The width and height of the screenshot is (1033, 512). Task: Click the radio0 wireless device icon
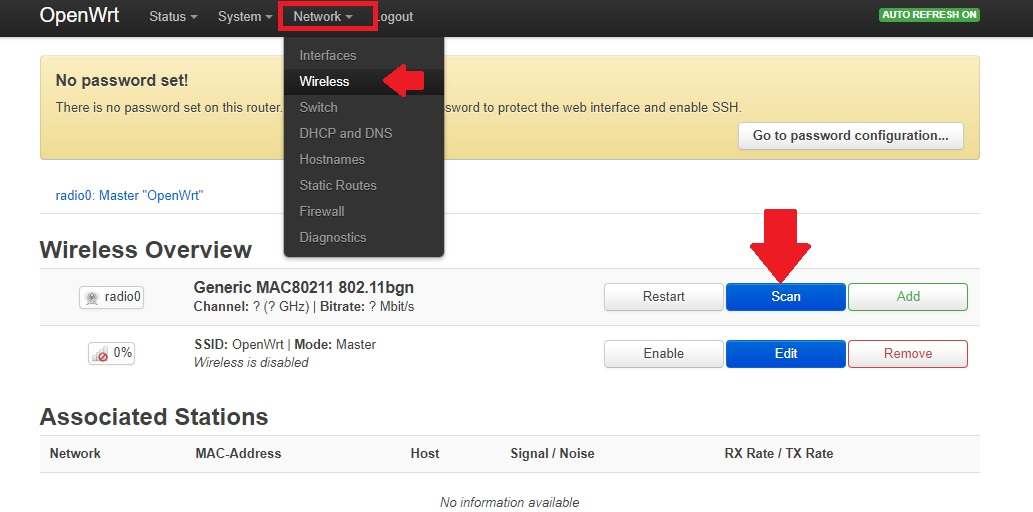tap(93, 297)
